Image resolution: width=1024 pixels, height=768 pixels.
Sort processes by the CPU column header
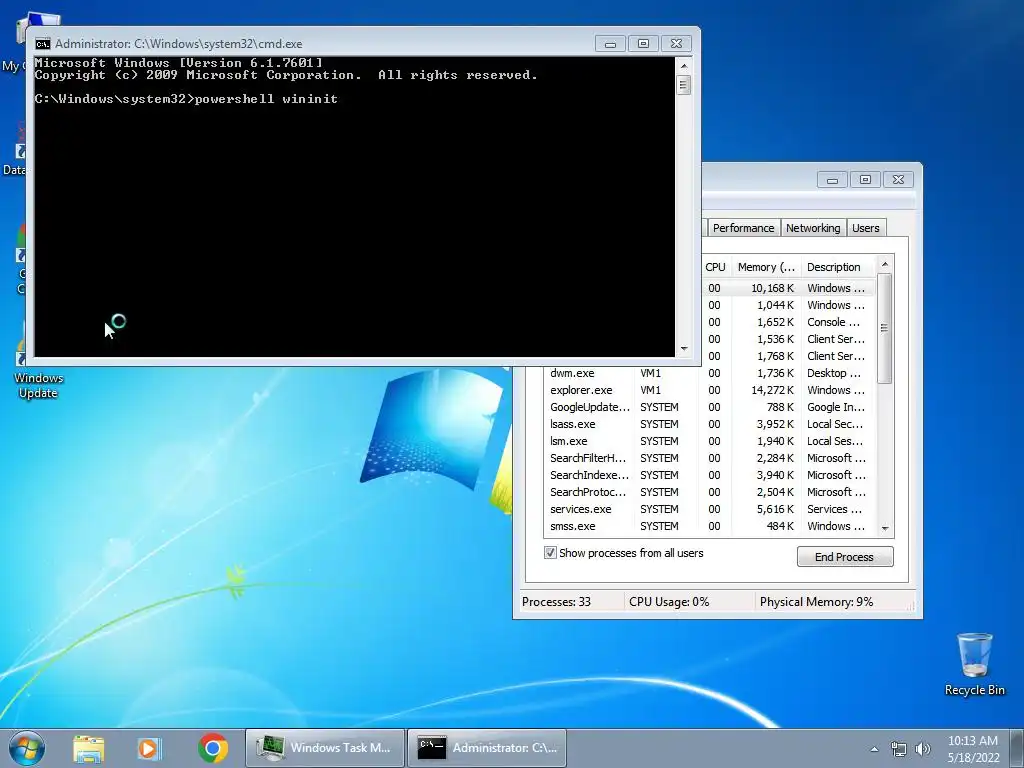715,267
